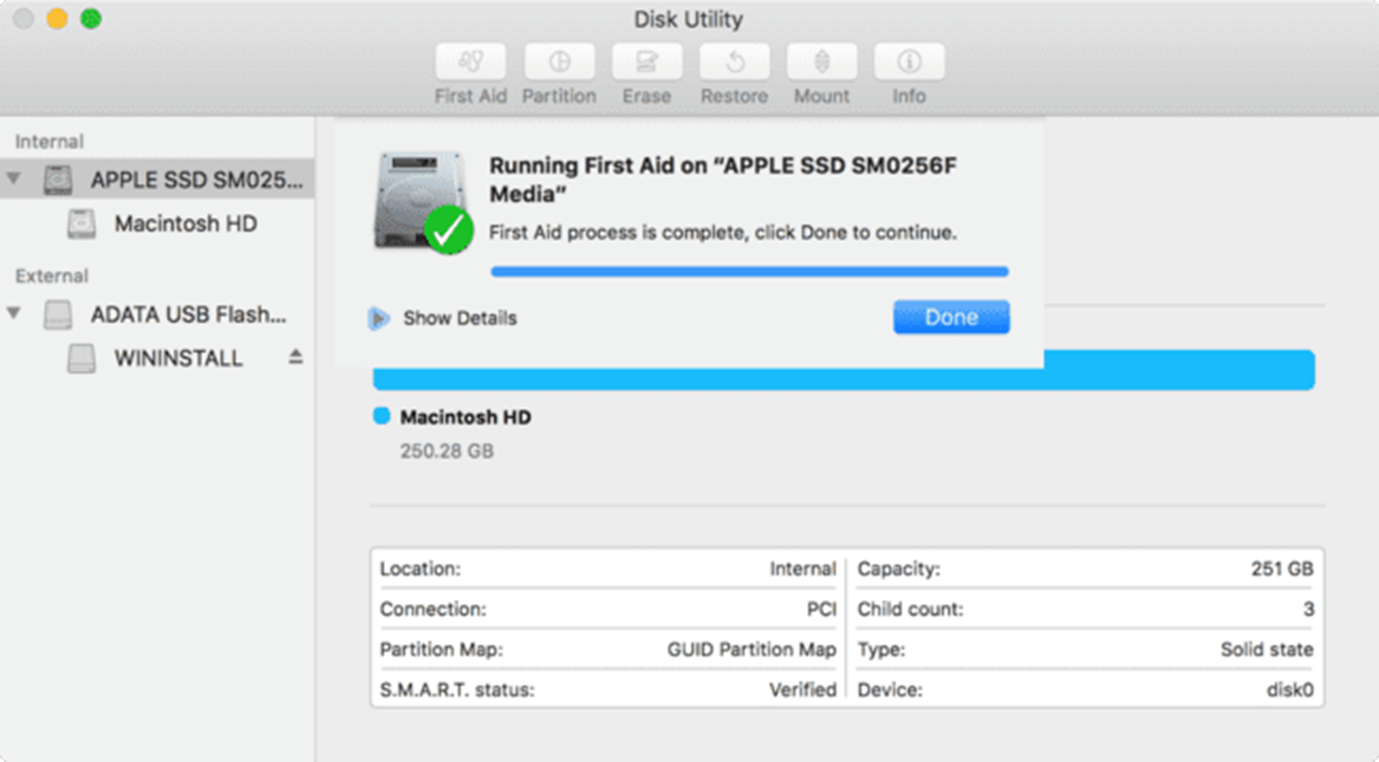Click the Type value Solid state
Viewport: 1379px width, 762px height.
pyautogui.click(x=1267, y=650)
